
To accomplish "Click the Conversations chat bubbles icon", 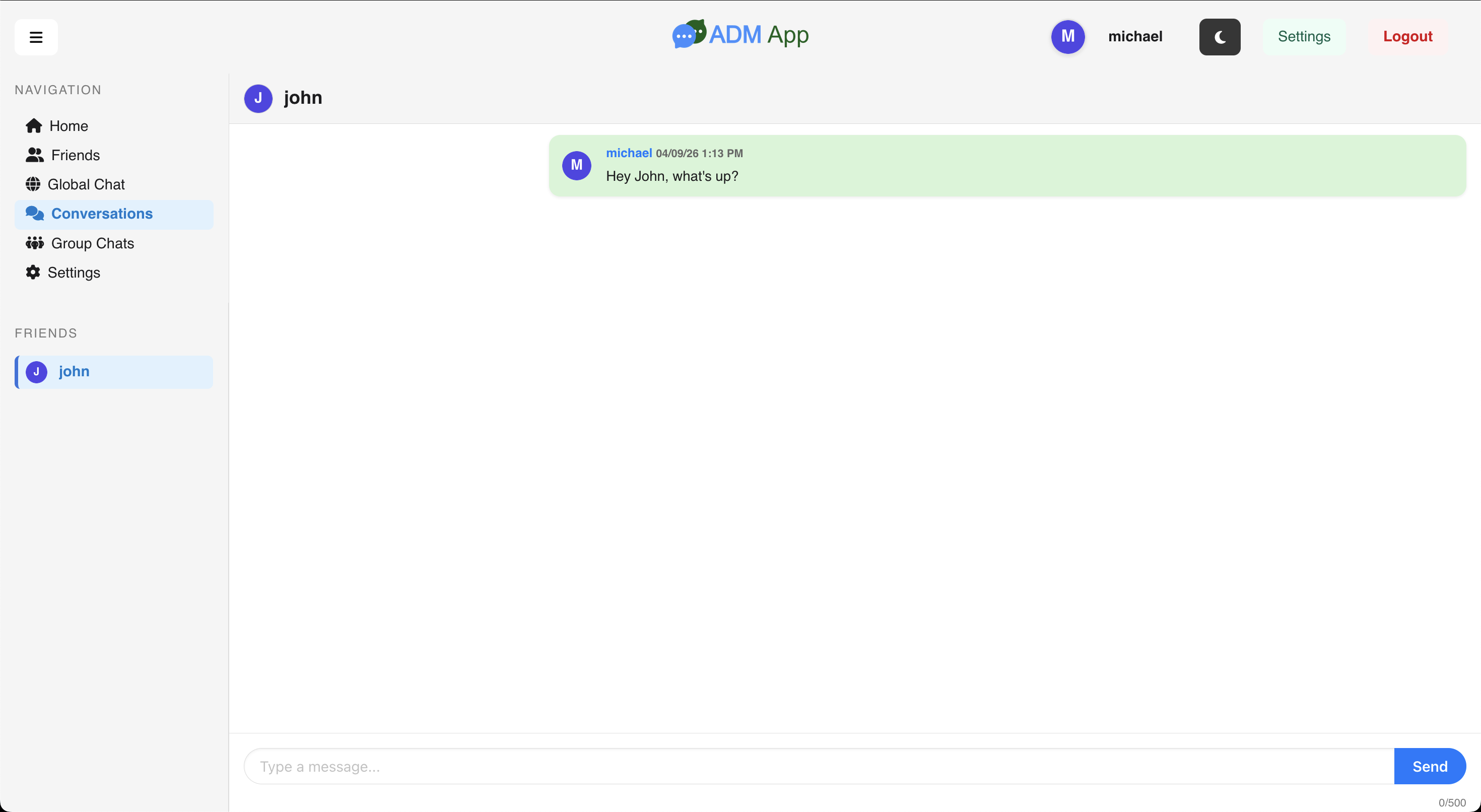I will point(34,214).
